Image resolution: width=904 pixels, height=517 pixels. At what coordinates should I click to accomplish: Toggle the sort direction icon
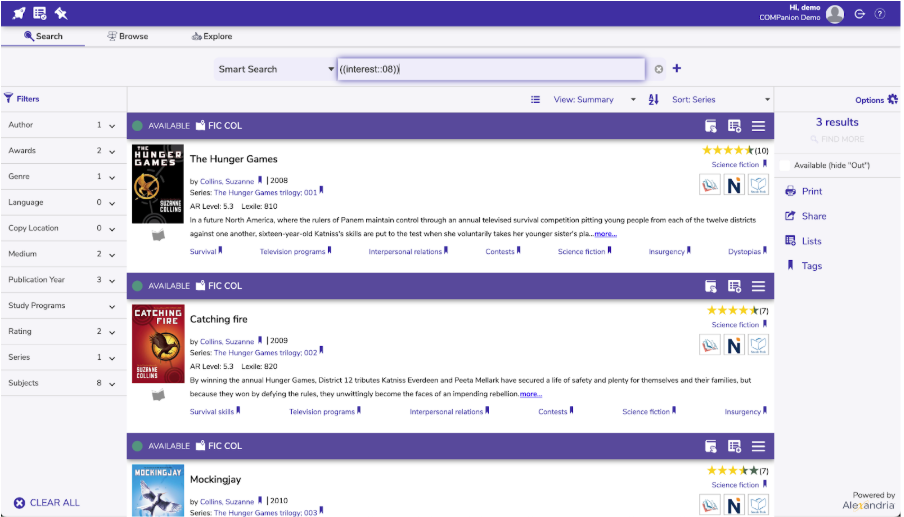(x=653, y=100)
